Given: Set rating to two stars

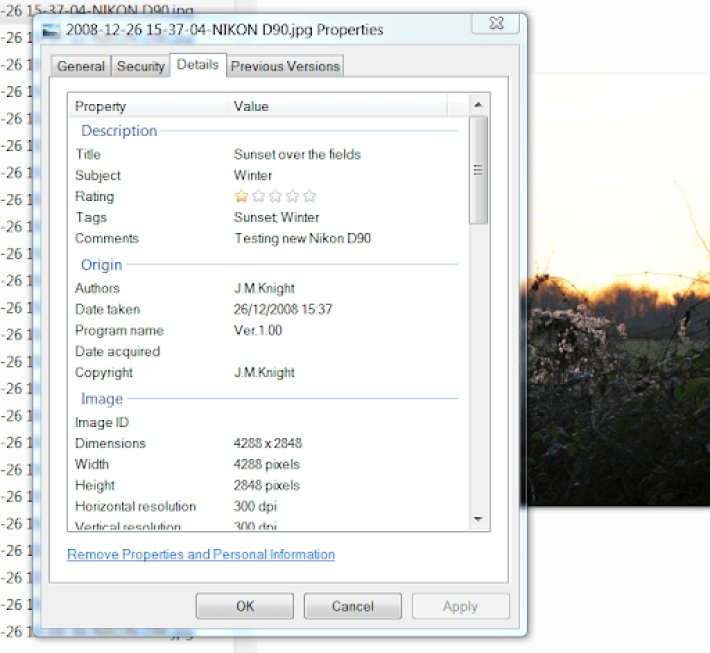Looking at the screenshot, I should pyautogui.click(x=259, y=196).
